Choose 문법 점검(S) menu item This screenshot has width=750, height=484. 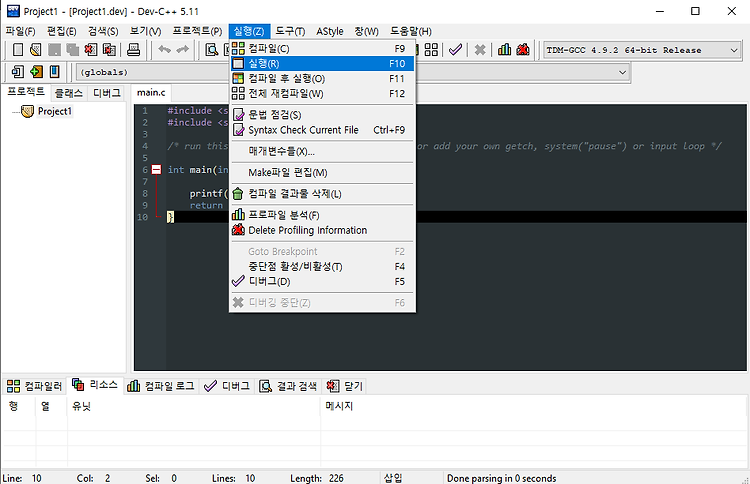pyautogui.click(x=322, y=115)
